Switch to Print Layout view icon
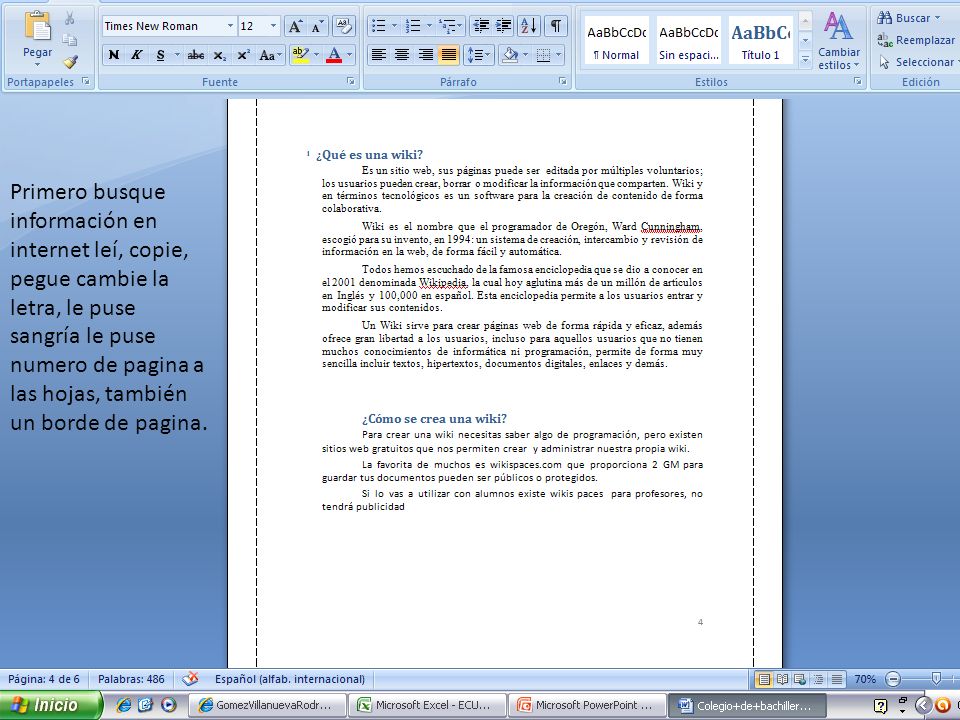960x720 pixels. click(x=763, y=679)
